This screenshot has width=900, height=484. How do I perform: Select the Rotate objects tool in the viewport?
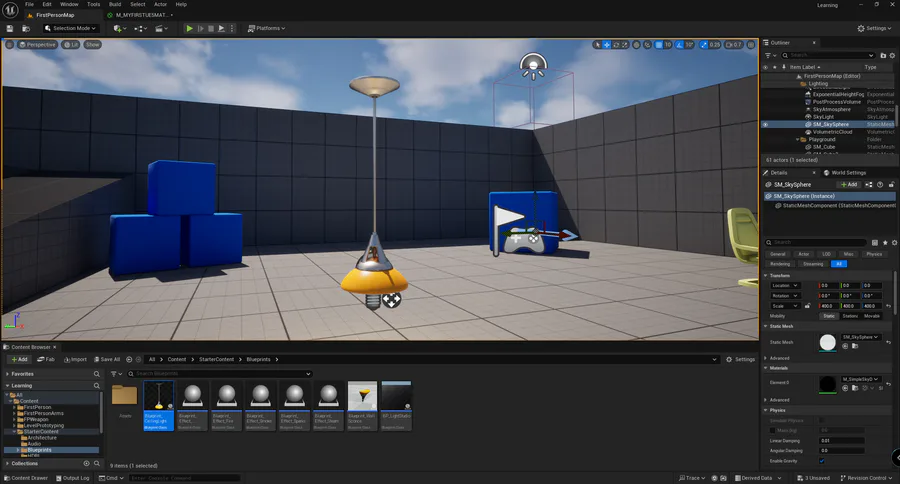click(x=616, y=45)
